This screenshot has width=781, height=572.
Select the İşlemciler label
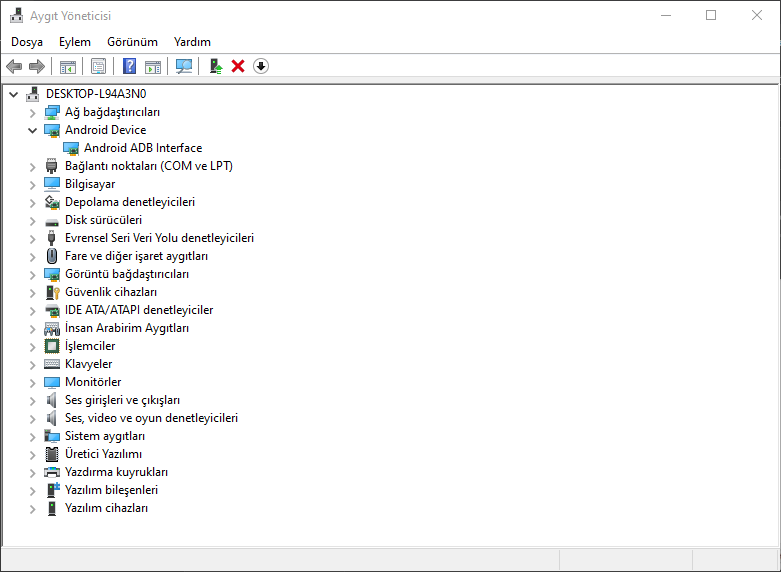[90, 346]
